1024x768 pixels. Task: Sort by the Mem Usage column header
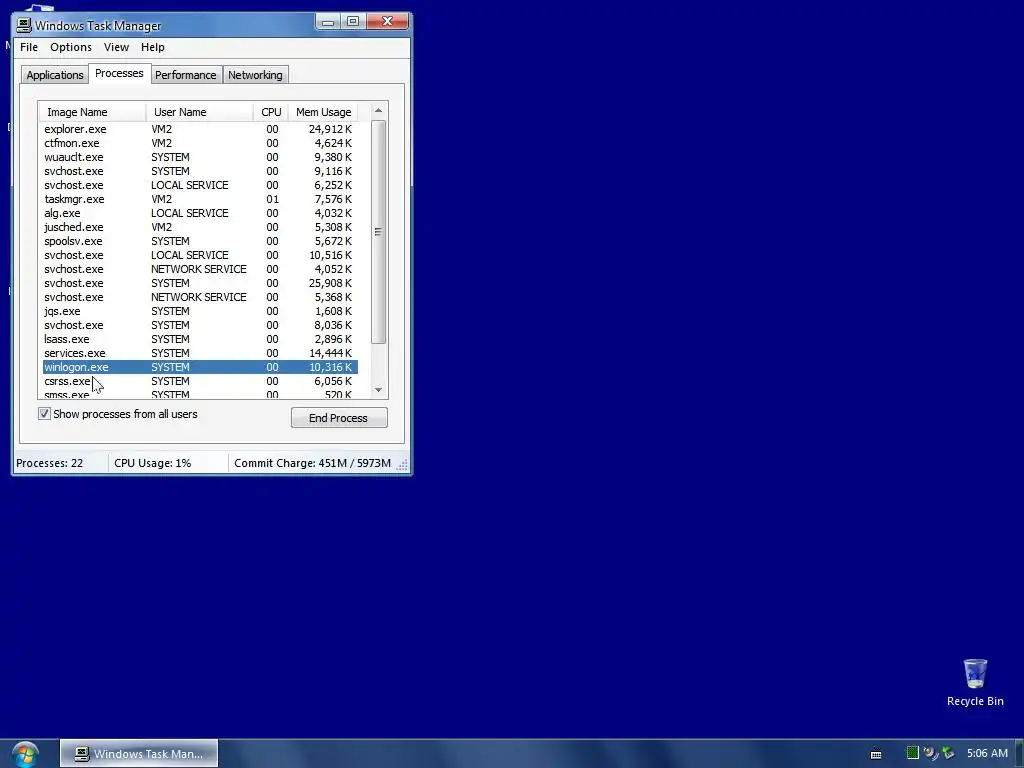(323, 112)
